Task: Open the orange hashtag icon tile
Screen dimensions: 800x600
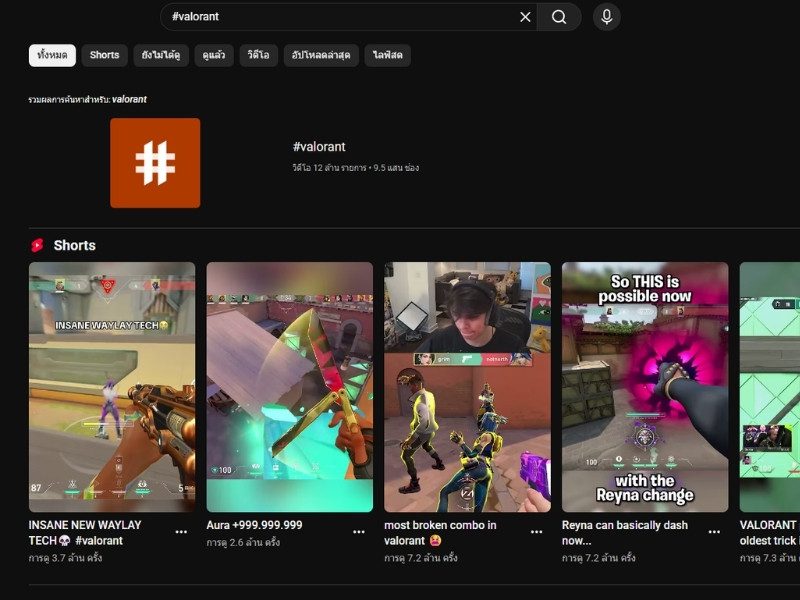Action: [155, 163]
